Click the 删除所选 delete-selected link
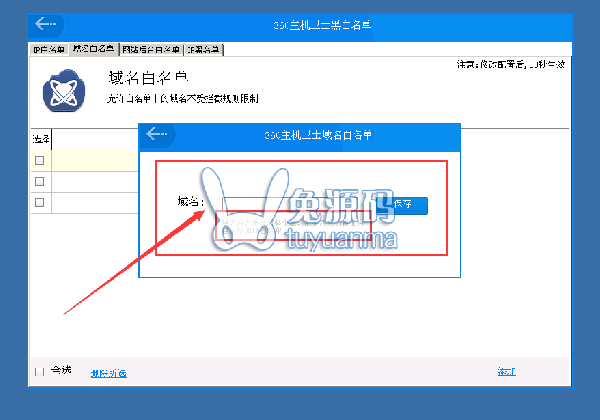The height and width of the screenshot is (420, 600). [x=109, y=373]
